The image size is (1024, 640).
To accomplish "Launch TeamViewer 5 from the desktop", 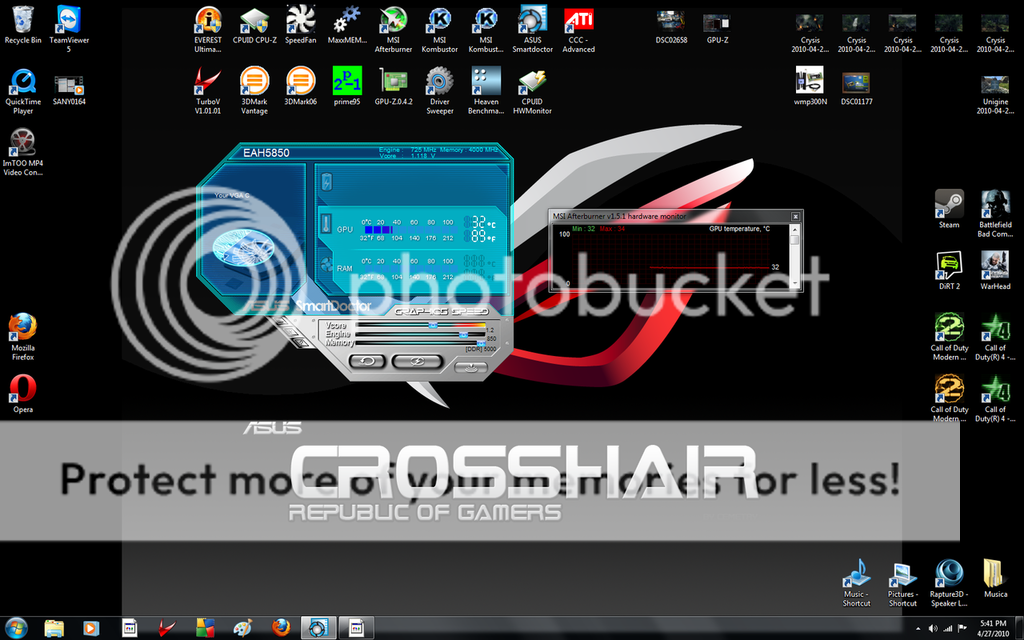I will click(69, 29).
